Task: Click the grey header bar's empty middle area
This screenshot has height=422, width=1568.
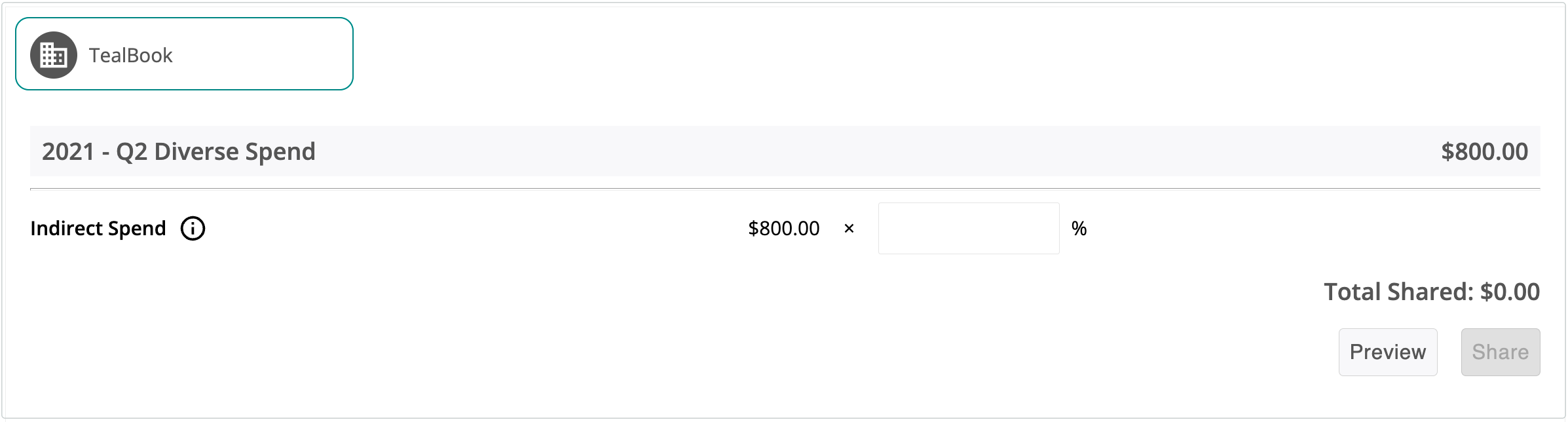Action: pos(786,151)
